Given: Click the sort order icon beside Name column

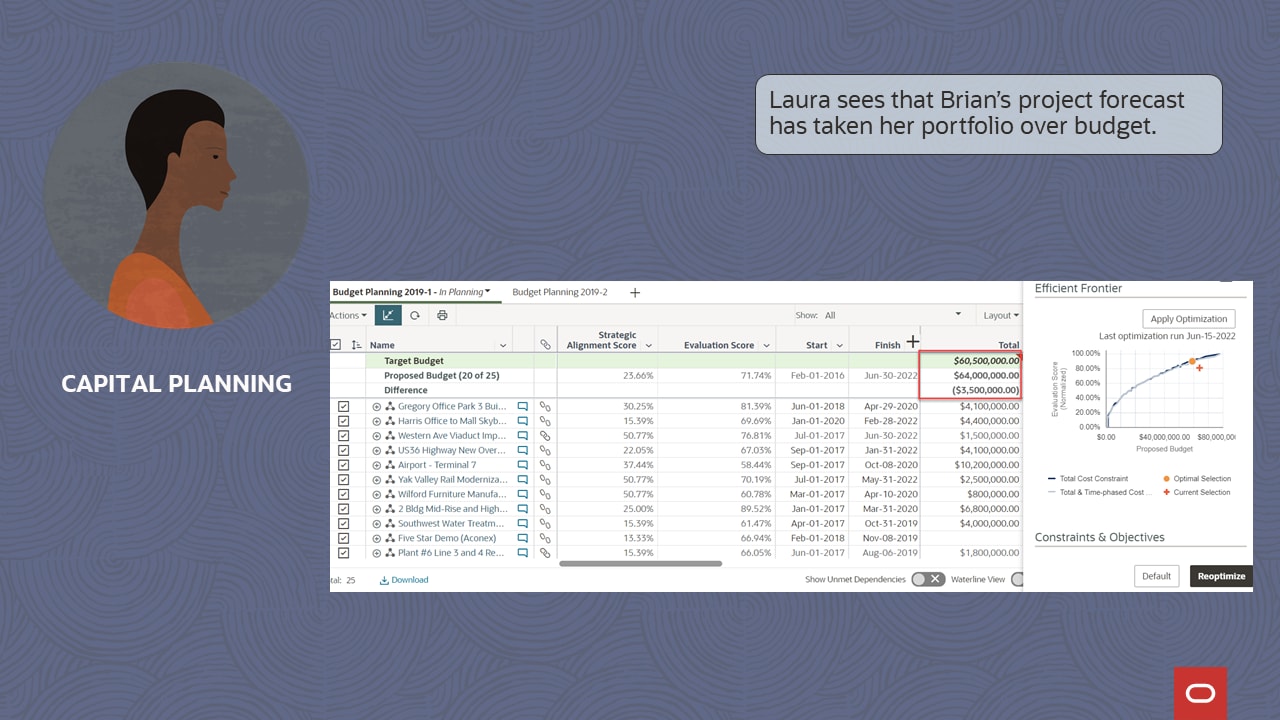Looking at the screenshot, I should coord(357,345).
